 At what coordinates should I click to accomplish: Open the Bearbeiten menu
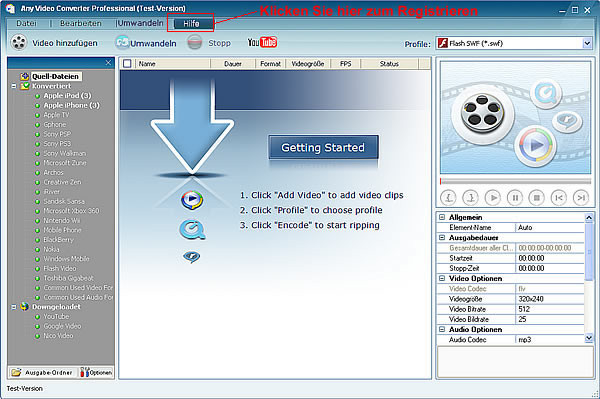pos(81,23)
